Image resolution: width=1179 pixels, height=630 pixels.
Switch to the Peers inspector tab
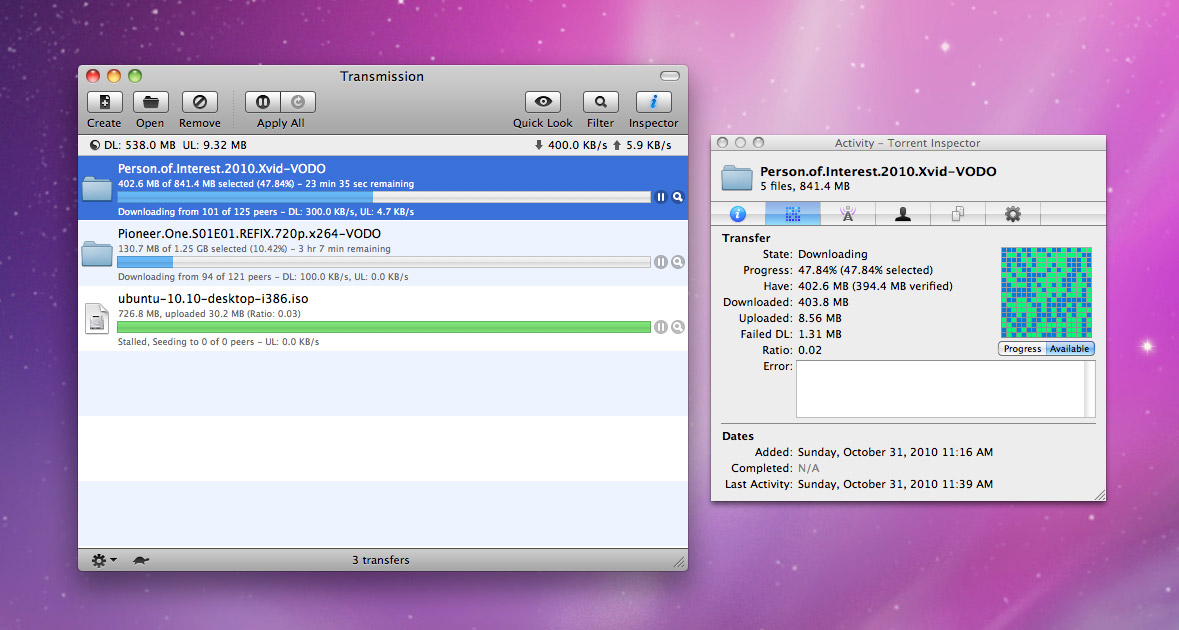[902, 214]
